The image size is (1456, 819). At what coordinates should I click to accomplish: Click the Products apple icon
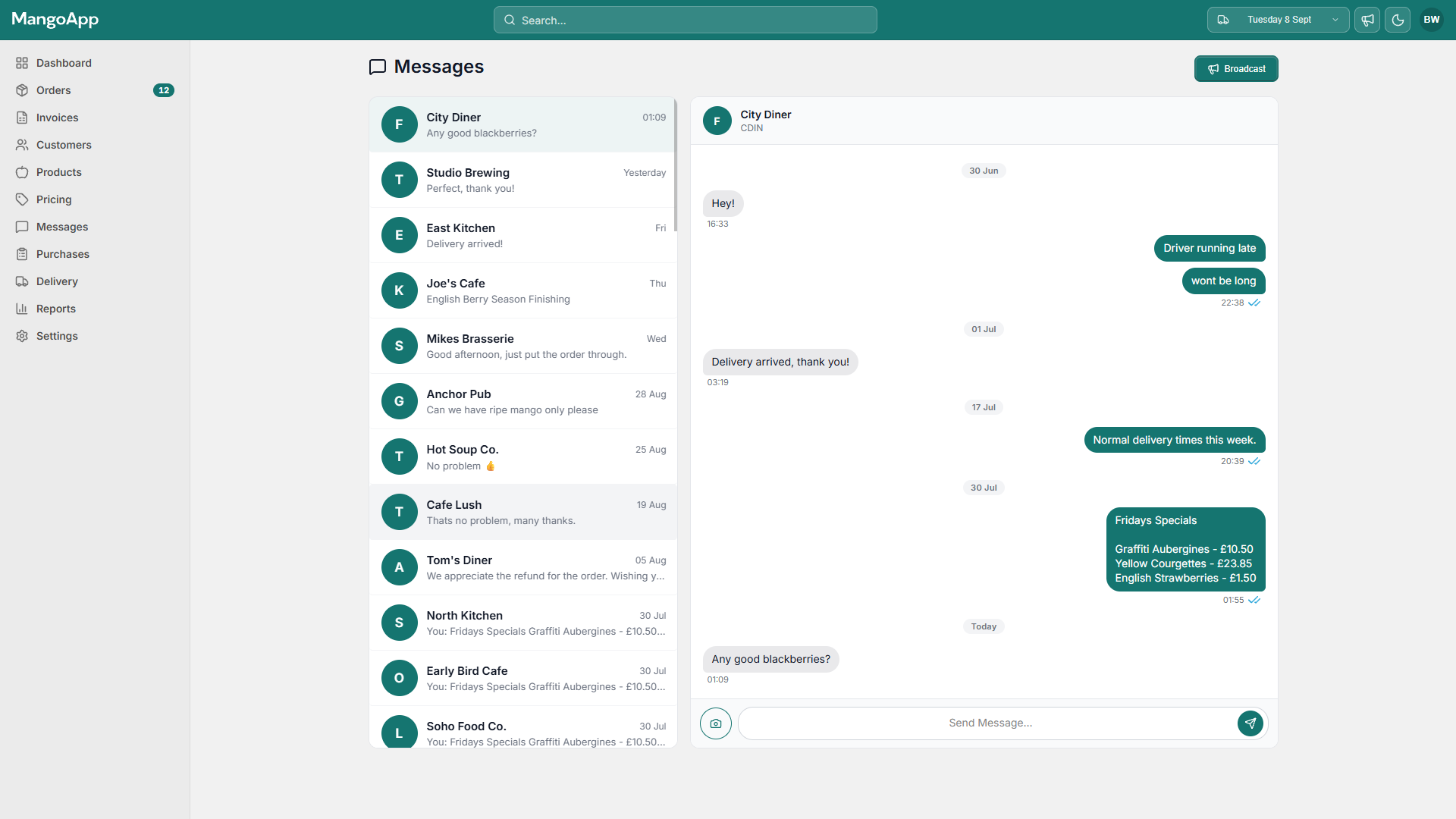(x=22, y=172)
